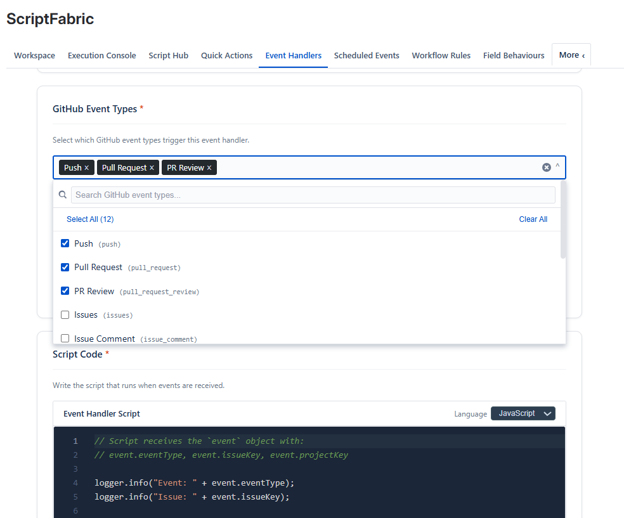Screen dimensions: 624x518
Task: Select the Quick Actions tab
Action: point(227,55)
